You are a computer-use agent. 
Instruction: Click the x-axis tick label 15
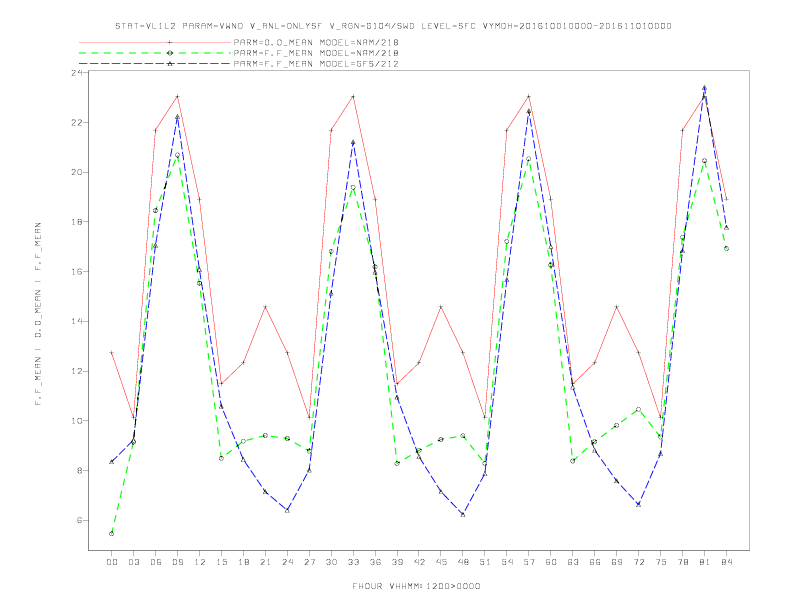point(221,562)
